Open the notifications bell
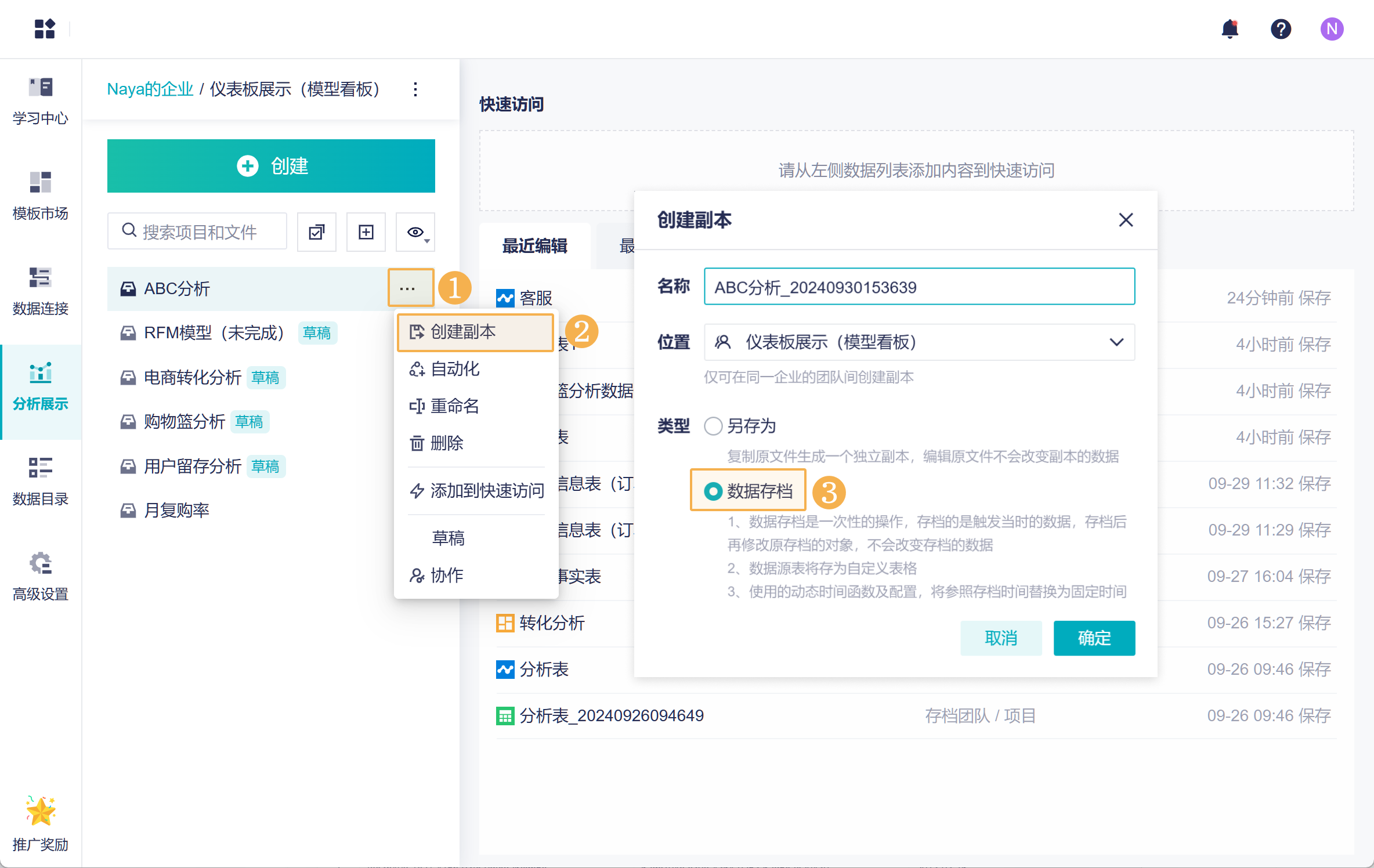Image resolution: width=1374 pixels, height=868 pixels. (x=1230, y=28)
